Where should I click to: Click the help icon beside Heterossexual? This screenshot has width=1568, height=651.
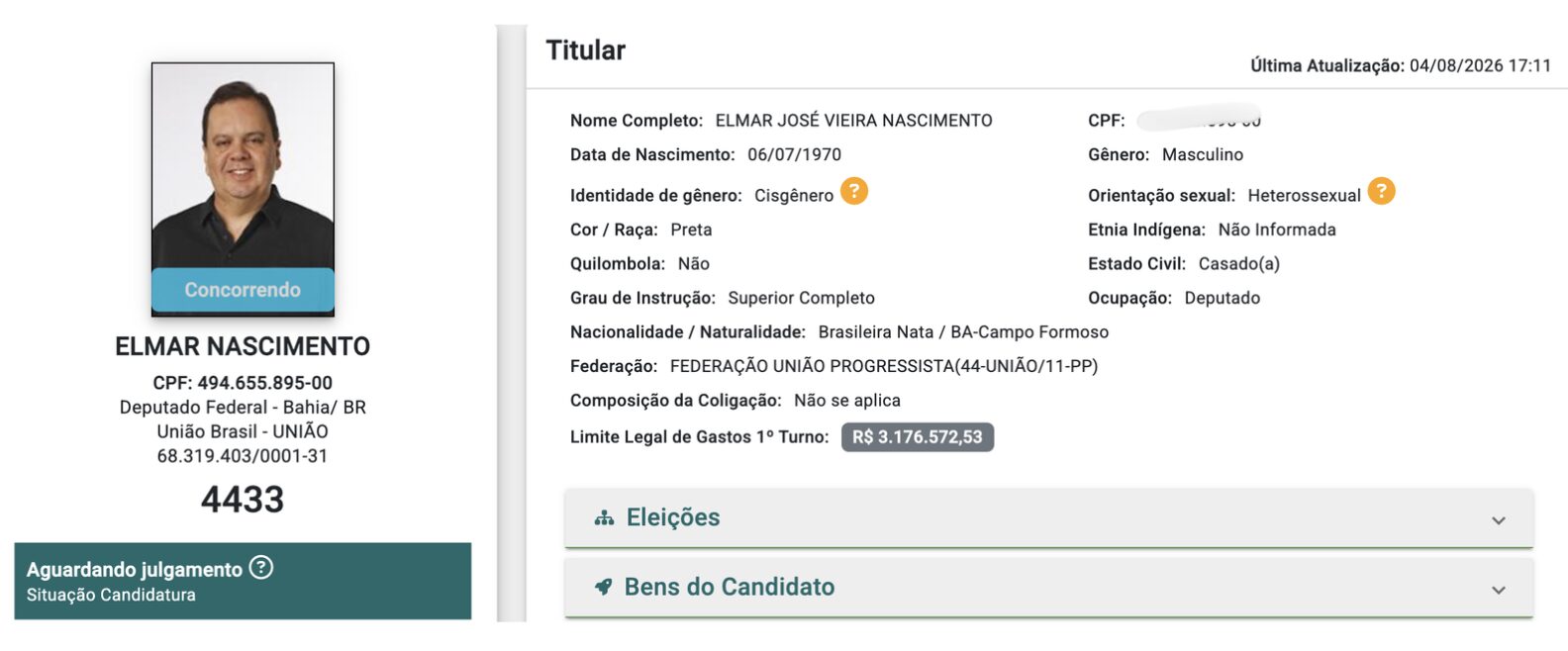(1382, 191)
